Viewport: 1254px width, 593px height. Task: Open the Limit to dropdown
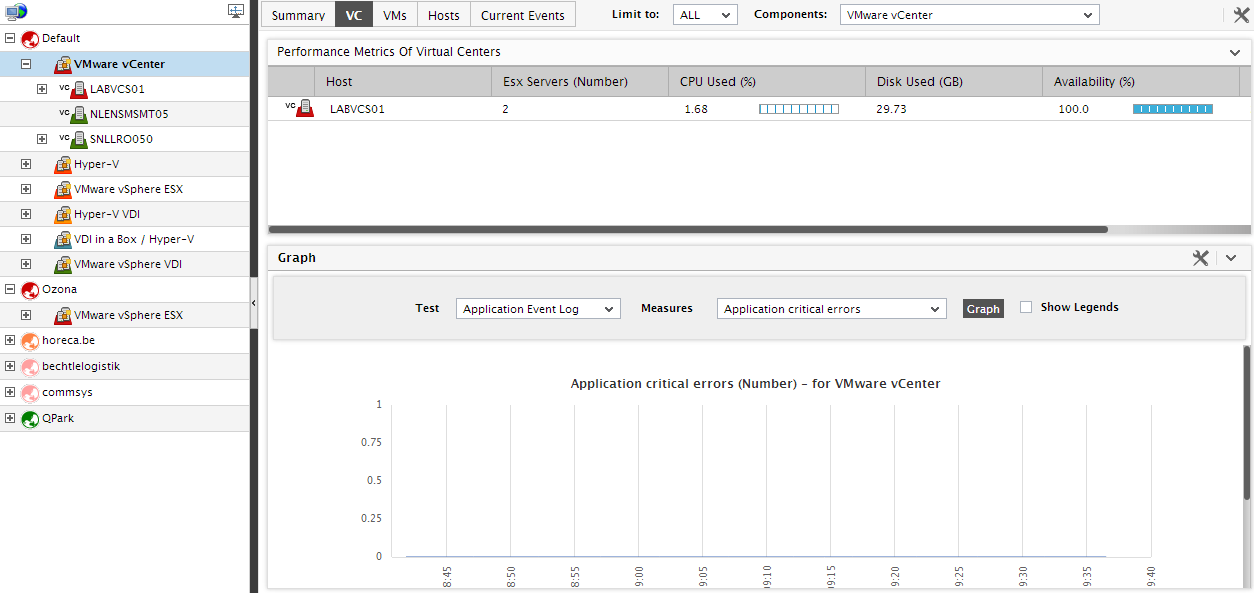705,15
